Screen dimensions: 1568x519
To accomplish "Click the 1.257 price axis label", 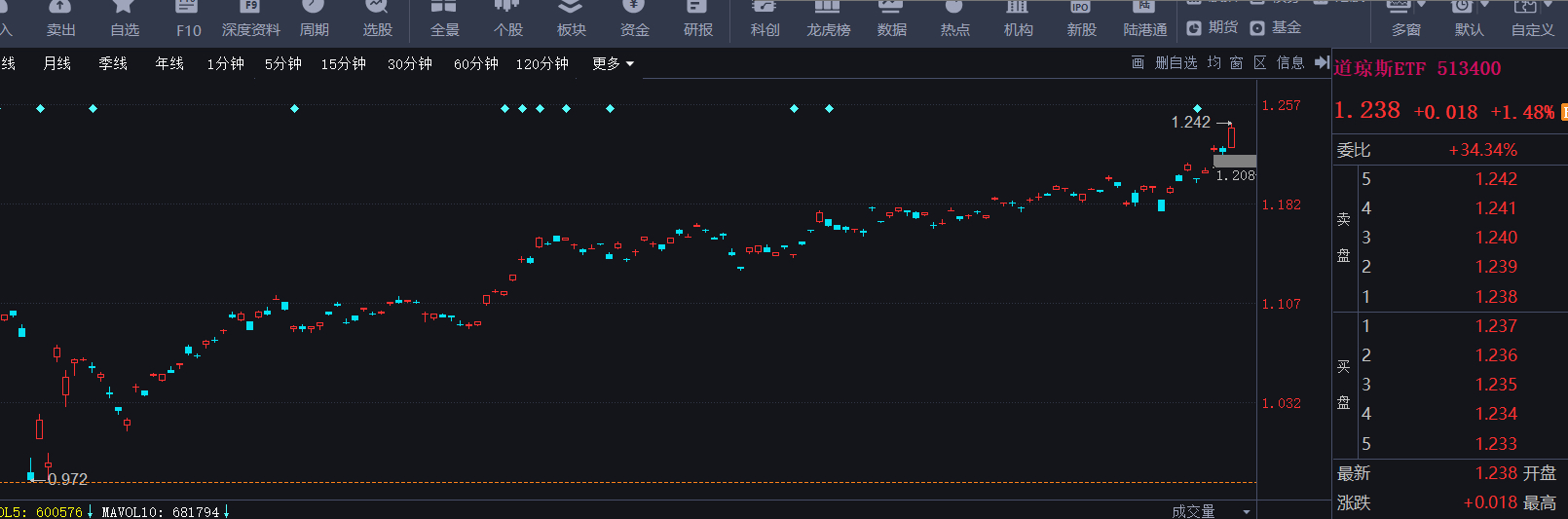I will point(1281,105).
